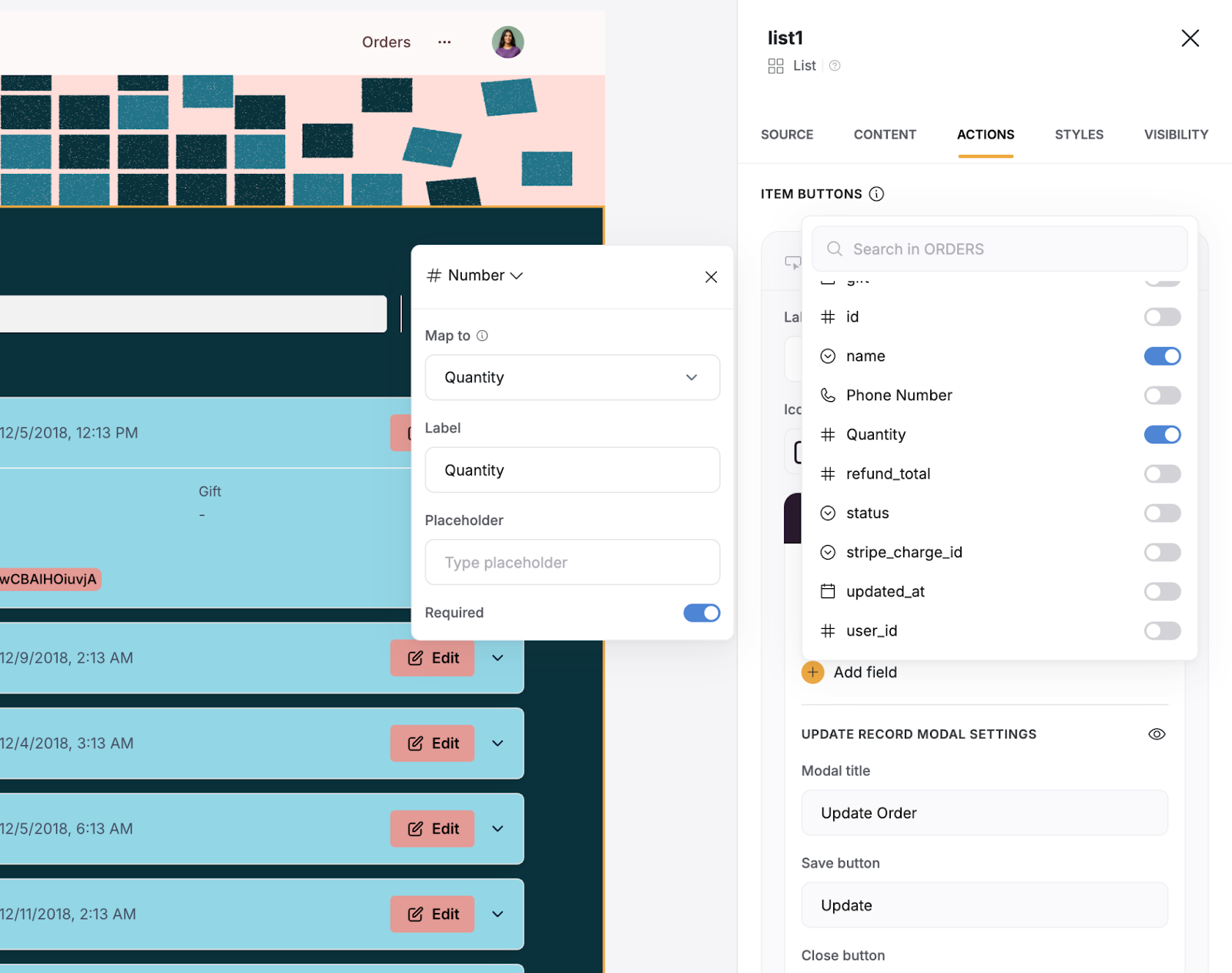Turn off the Quantity field toggle
The height and width of the screenshot is (973, 1232).
pyautogui.click(x=1161, y=435)
